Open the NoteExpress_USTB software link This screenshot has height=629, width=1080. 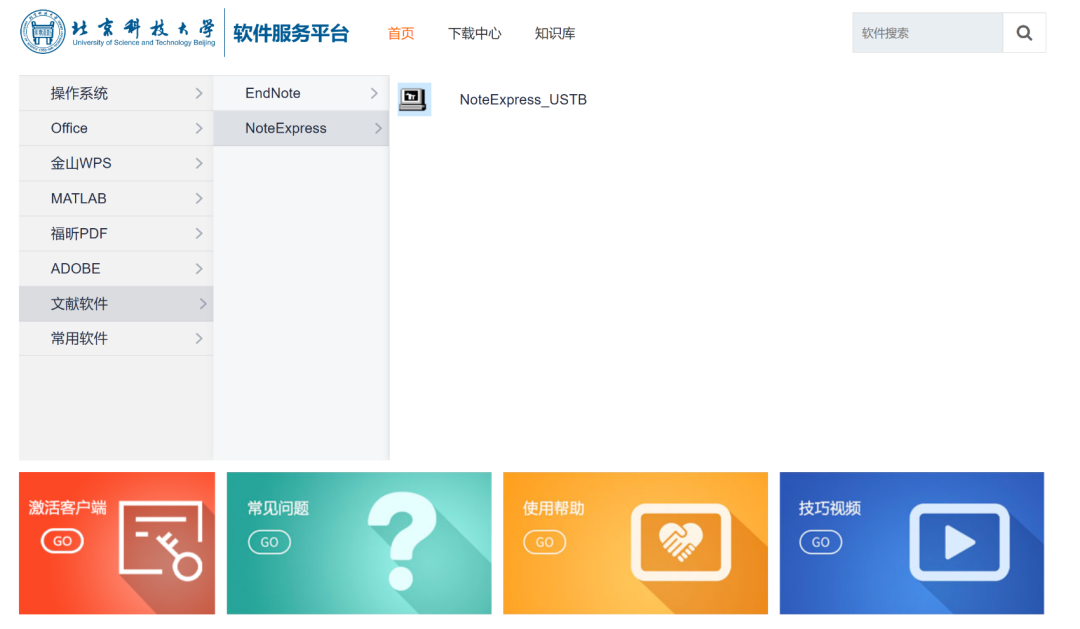523,100
